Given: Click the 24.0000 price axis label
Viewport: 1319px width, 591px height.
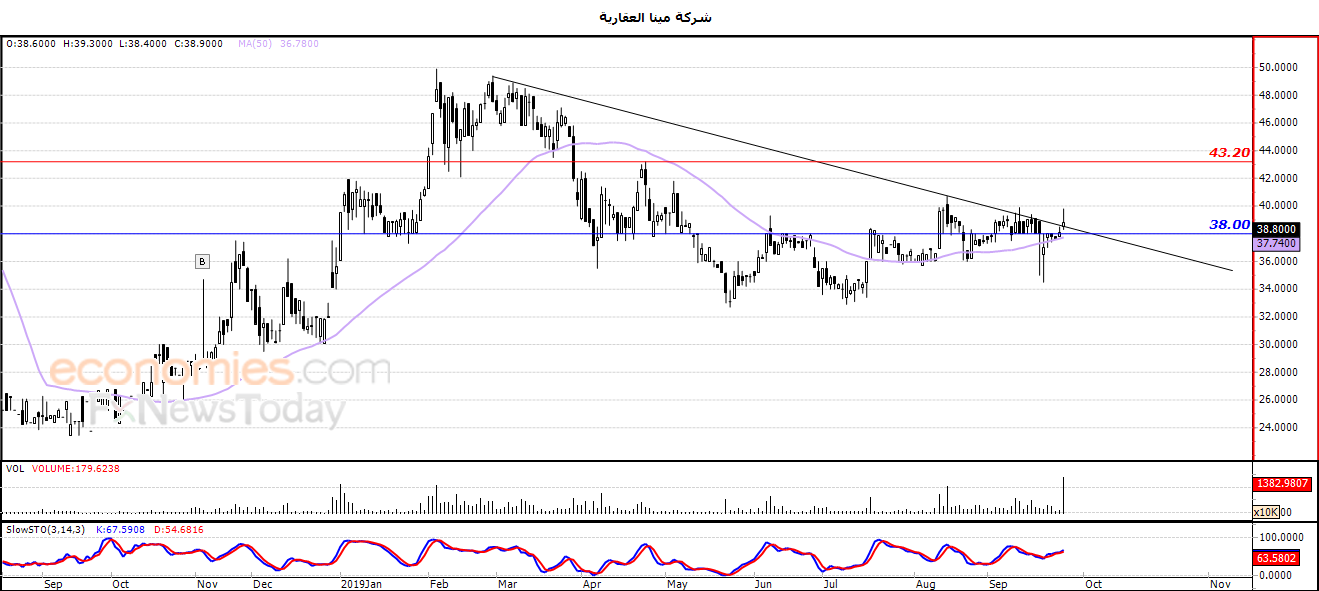Looking at the screenshot, I should tap(1279, 427).
